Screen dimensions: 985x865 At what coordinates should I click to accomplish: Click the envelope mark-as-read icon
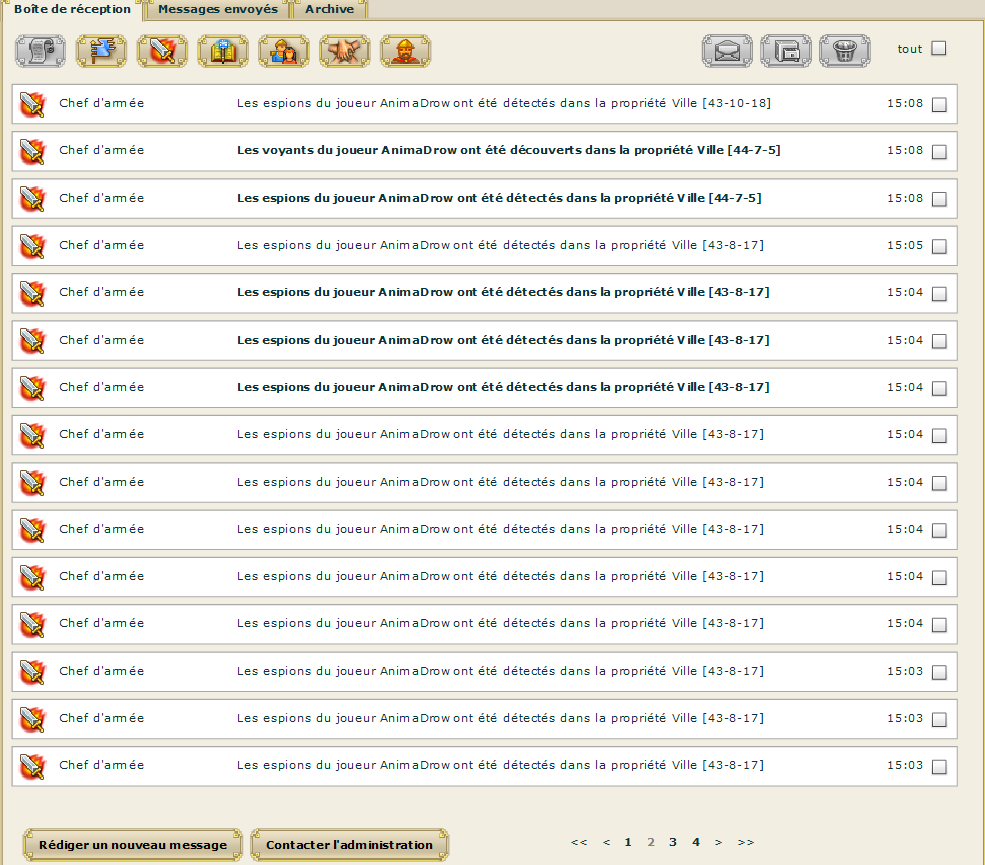click(x=727, y=51)
